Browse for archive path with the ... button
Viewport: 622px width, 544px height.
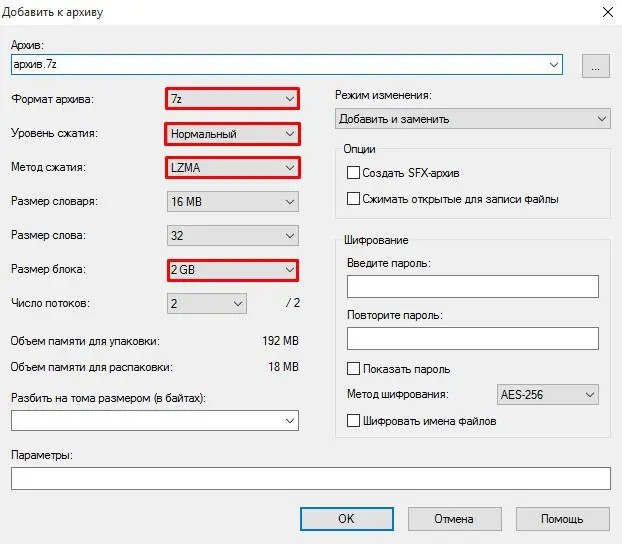tap(595, 66)
